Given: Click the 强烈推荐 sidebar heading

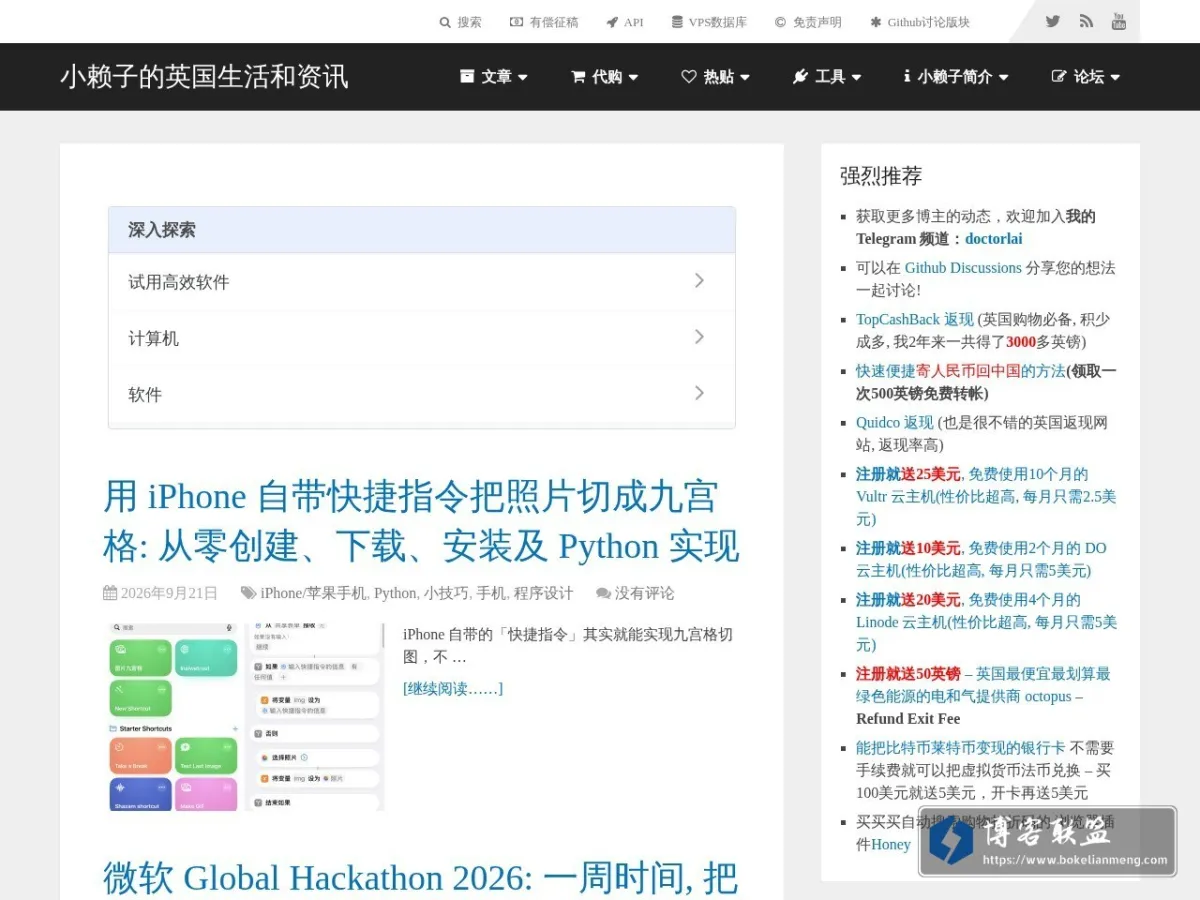Looking at the screenshot, I should tap(881, 176).
